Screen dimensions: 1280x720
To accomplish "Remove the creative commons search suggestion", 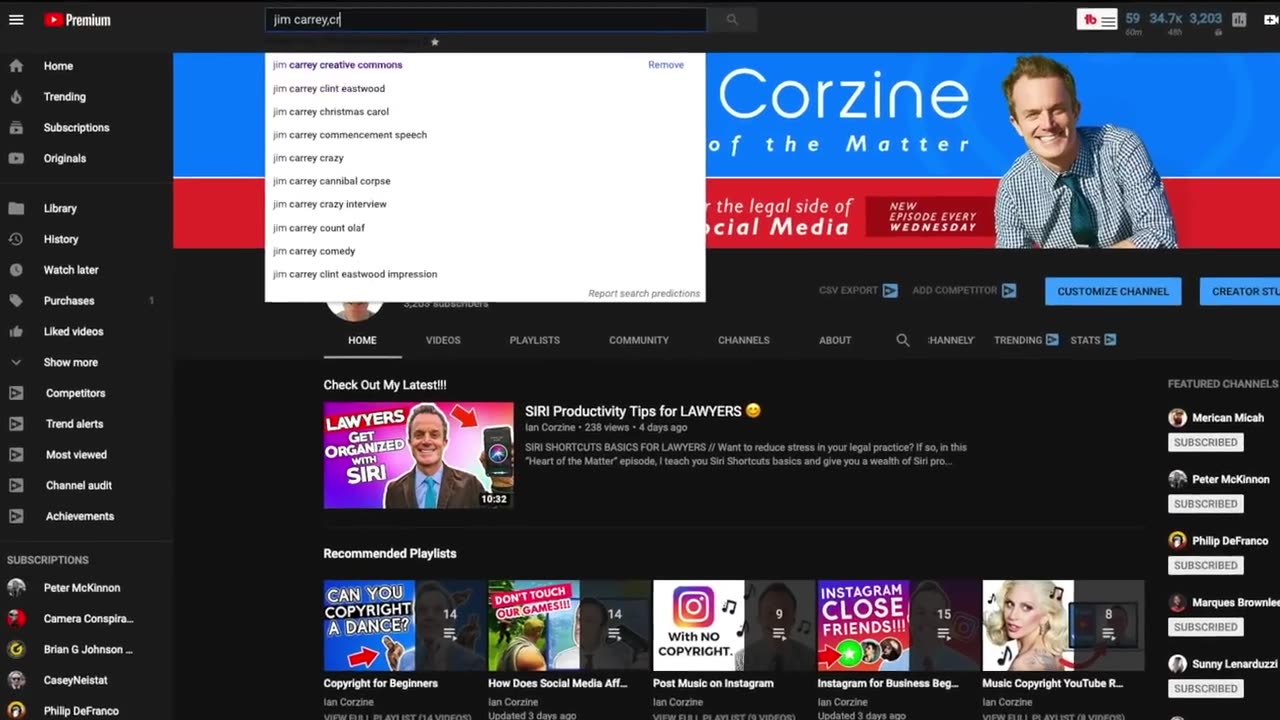I will (x=665, y=65).
